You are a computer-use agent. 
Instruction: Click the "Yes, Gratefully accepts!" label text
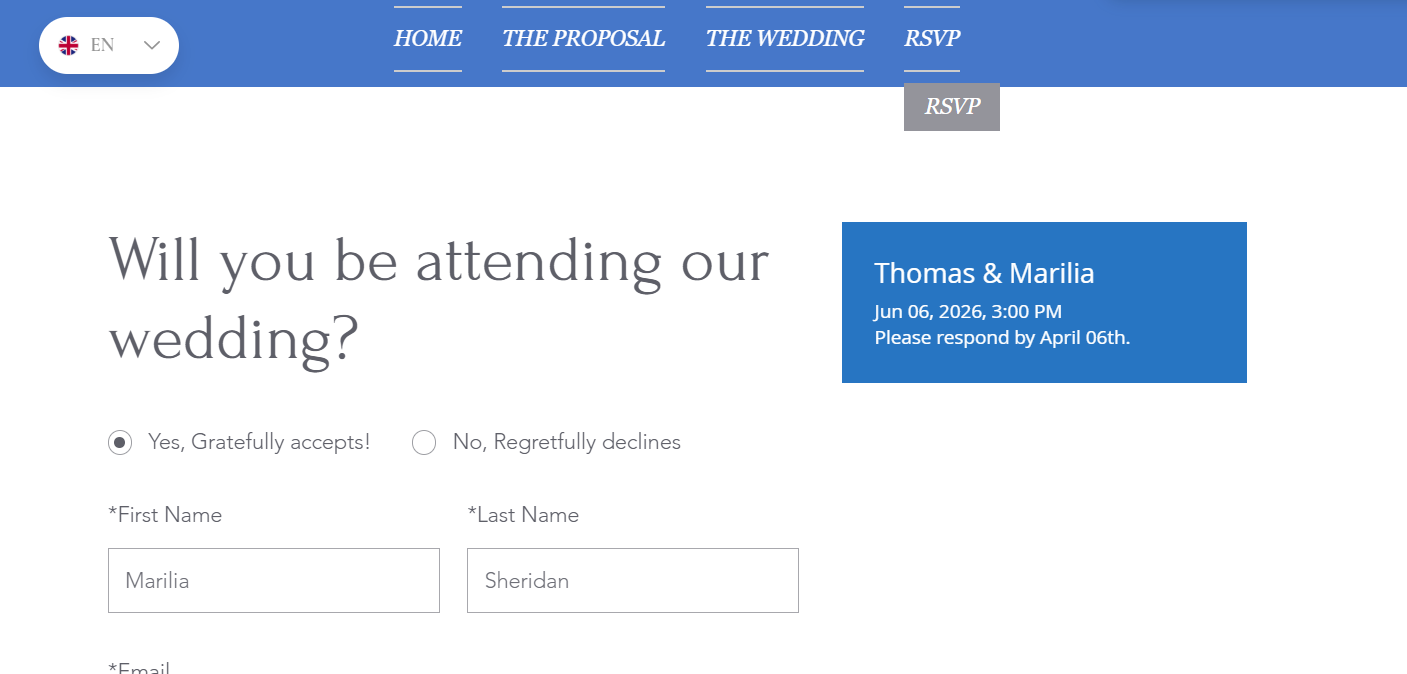tap(259, 442)
